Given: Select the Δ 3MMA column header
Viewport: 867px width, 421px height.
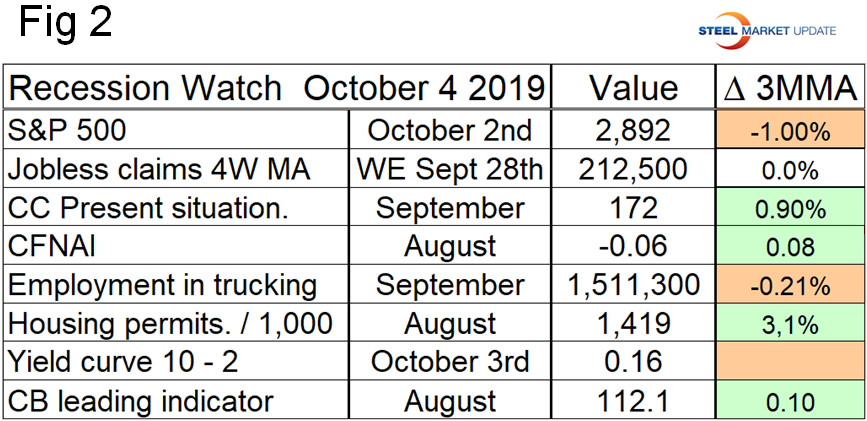Looking at the screenshot, I should coord(790,89).
